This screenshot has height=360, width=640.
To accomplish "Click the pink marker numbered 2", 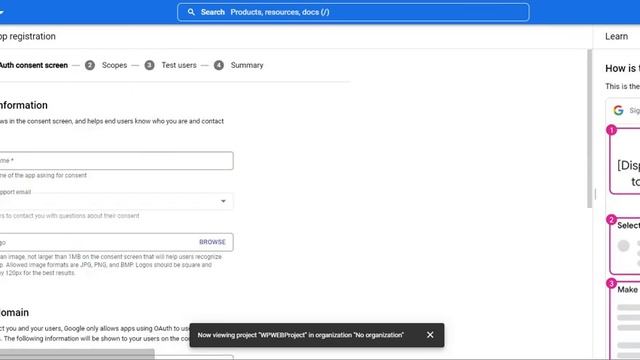I will click(x=611, y=220).
